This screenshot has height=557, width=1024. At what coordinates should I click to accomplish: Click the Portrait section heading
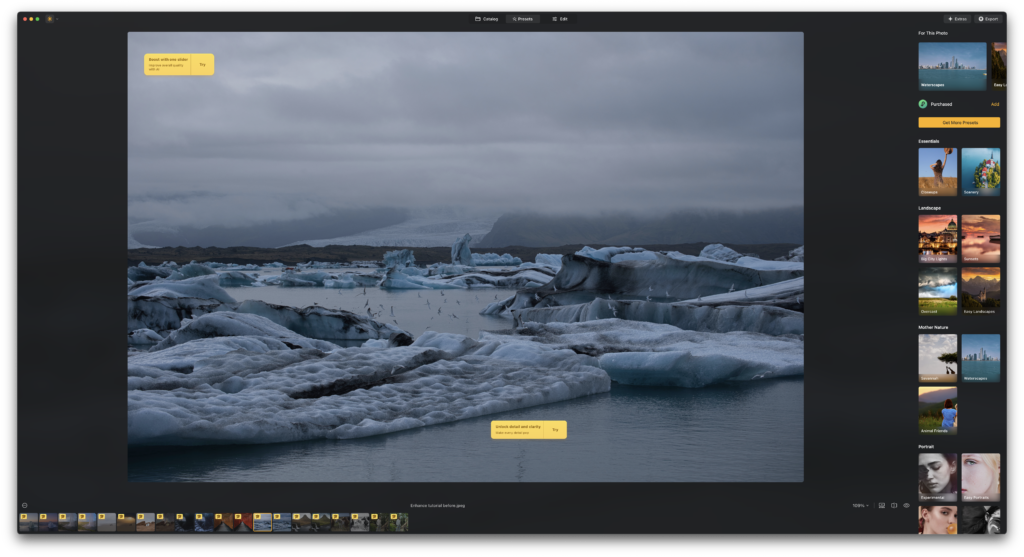tap(926, 447)
